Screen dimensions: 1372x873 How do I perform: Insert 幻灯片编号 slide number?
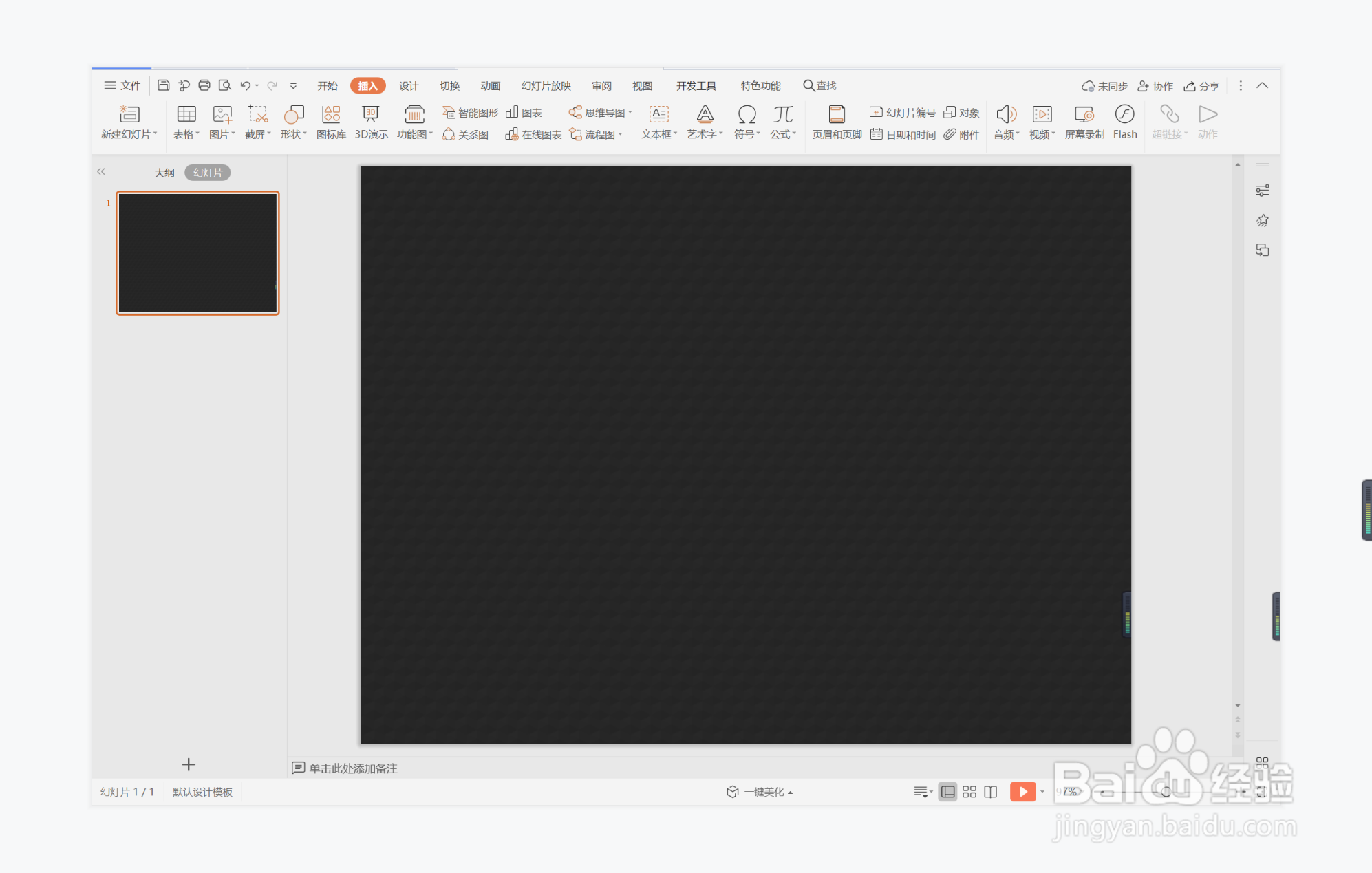pyautogui.click(x=903, y=112)
